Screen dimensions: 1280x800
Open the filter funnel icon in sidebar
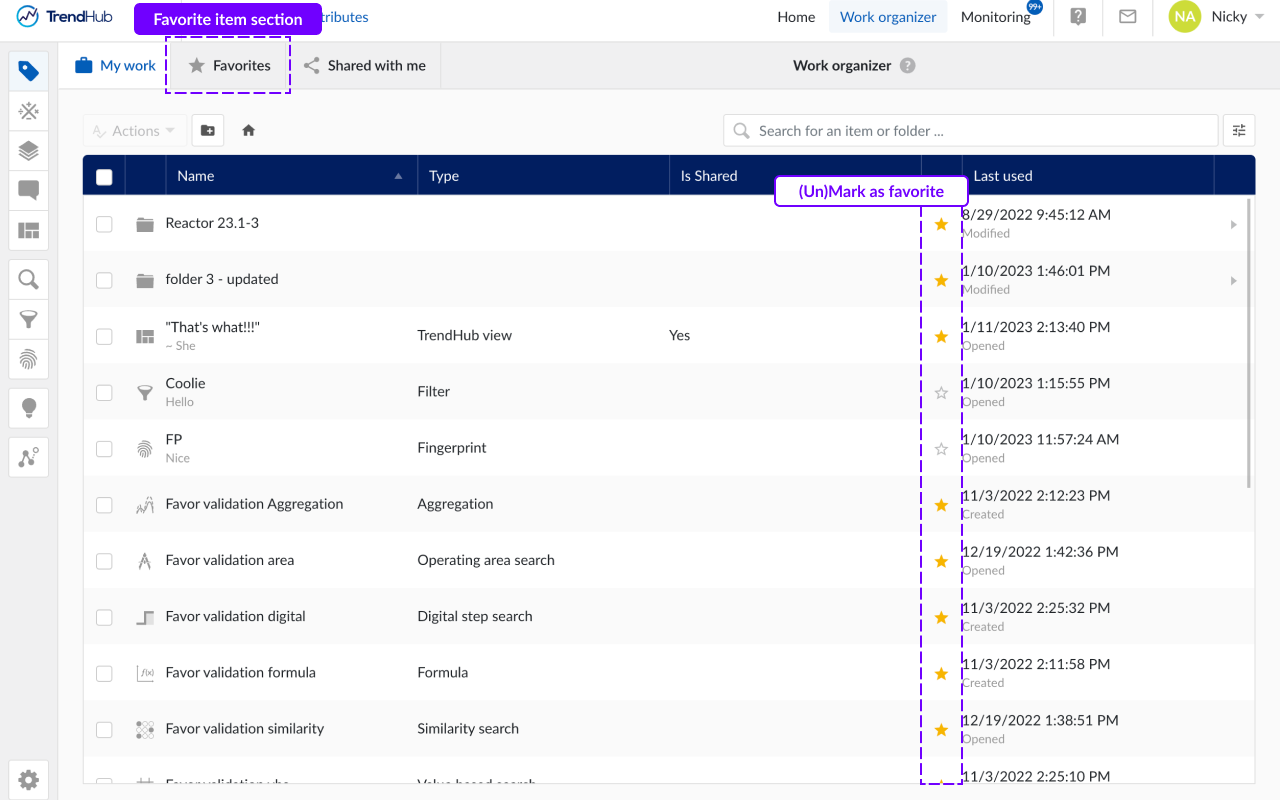pyautogui.click(x=29, y=319)
